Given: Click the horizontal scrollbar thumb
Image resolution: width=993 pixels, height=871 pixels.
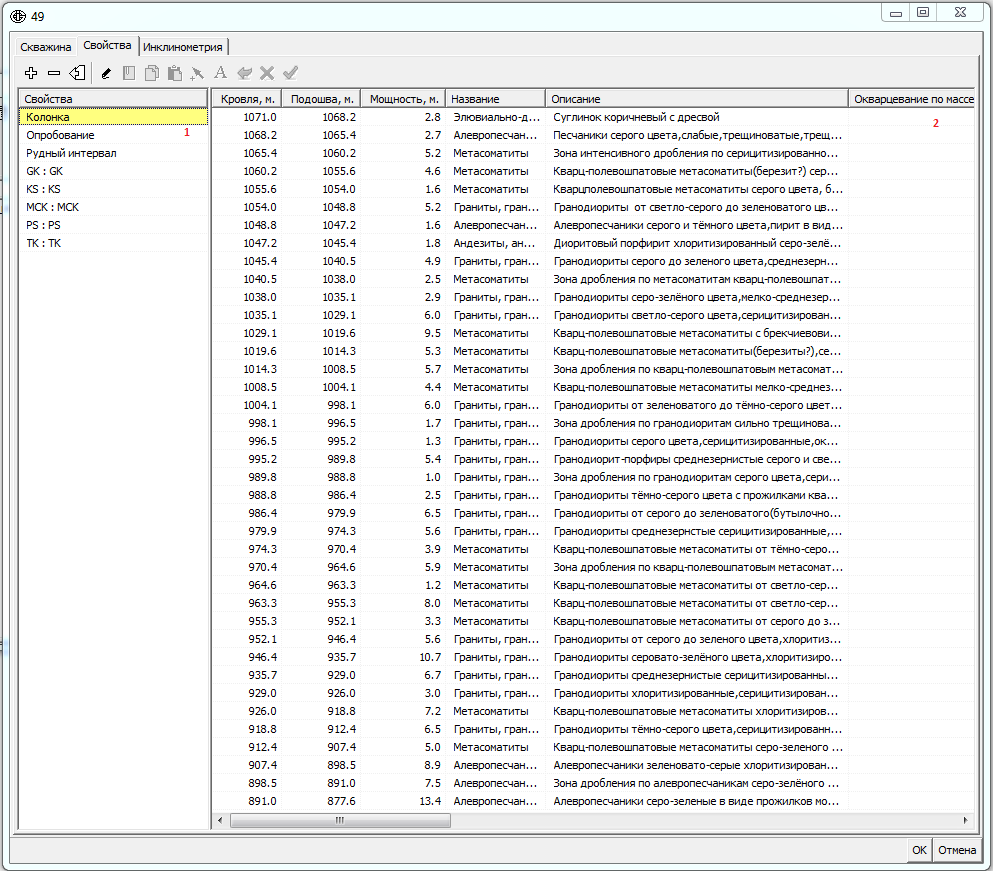Looking at the screenshot, I should [340, 820].
